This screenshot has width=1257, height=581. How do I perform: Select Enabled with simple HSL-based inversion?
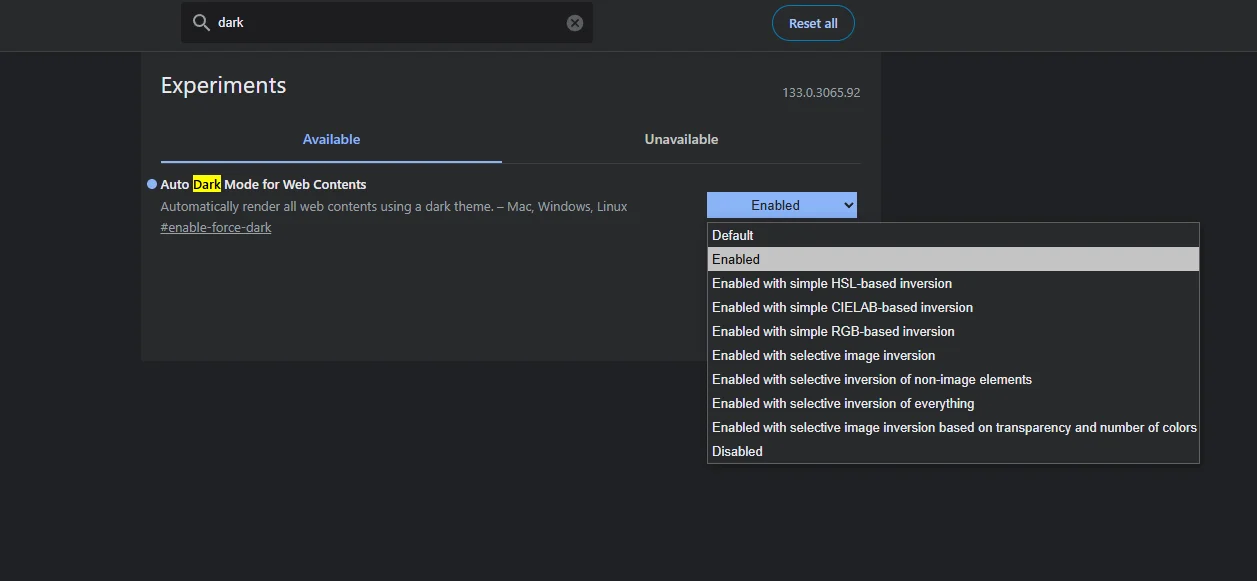tap(831, 283)
